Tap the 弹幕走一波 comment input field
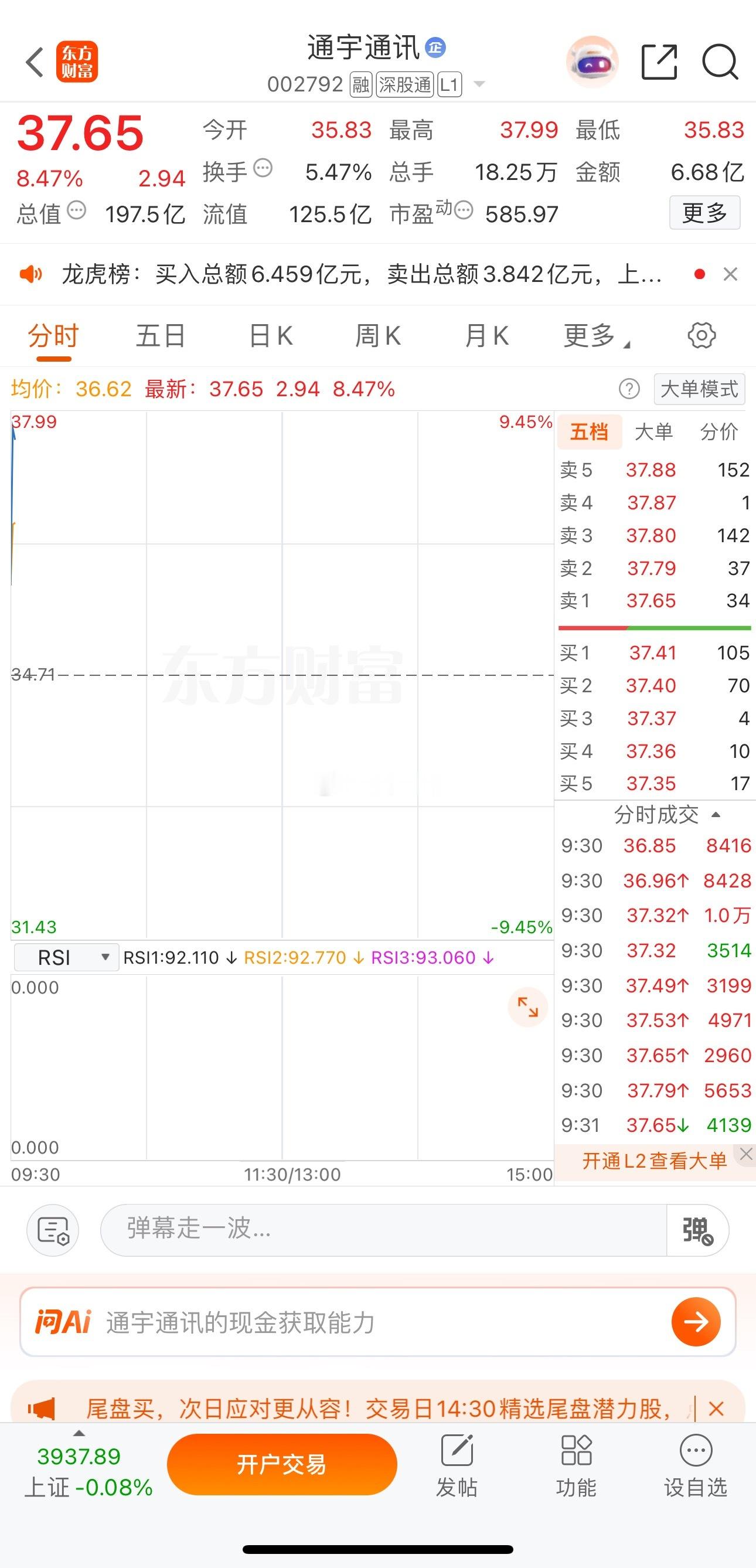The image size is (756, 1568). pos(383,1230)
